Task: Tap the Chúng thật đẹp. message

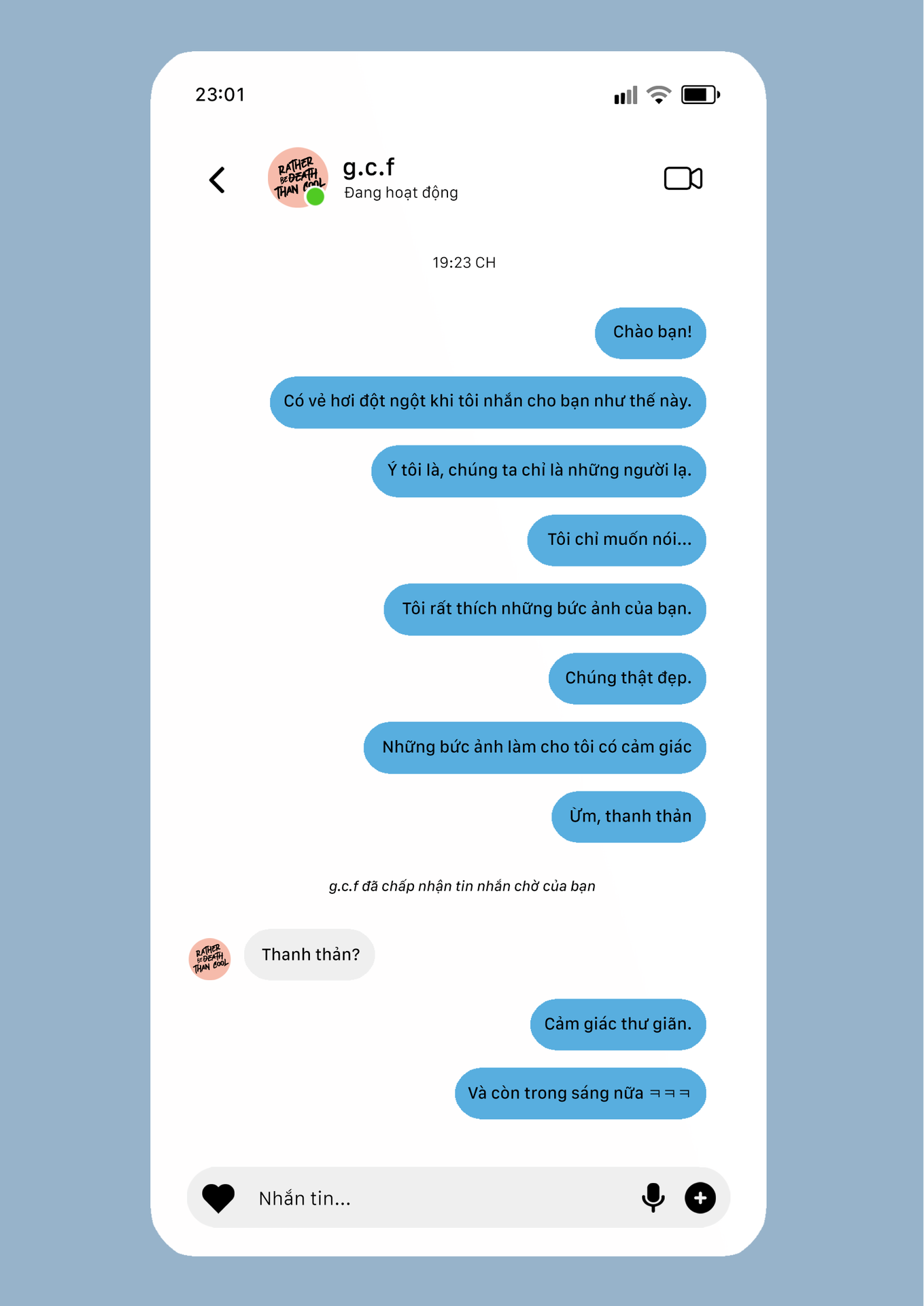Action: coord(628,678)
